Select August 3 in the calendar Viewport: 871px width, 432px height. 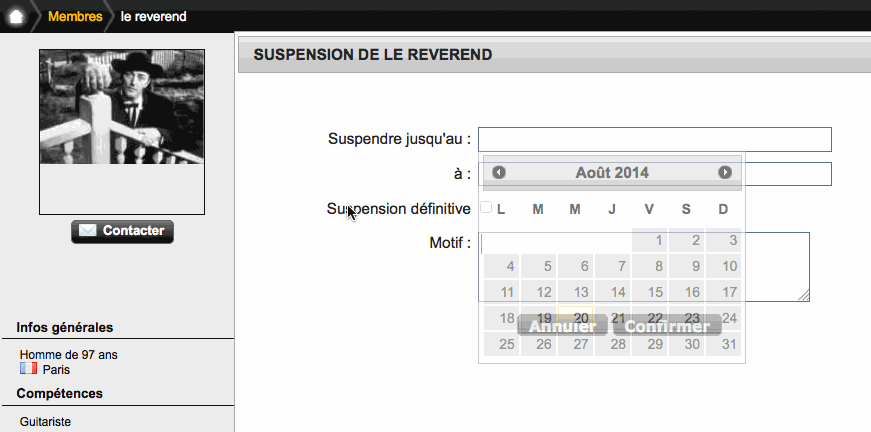tap(724, 240)
